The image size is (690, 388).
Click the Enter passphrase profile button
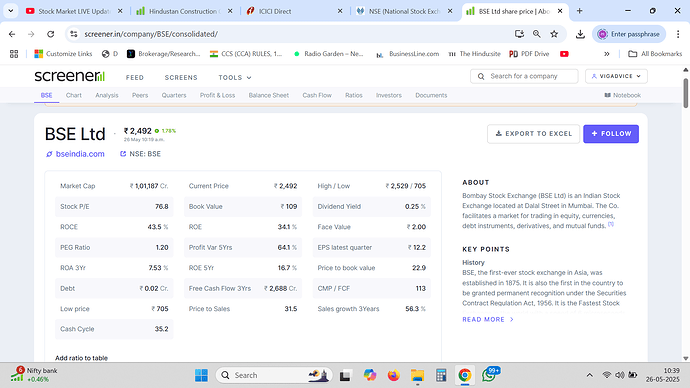[629, 34]
